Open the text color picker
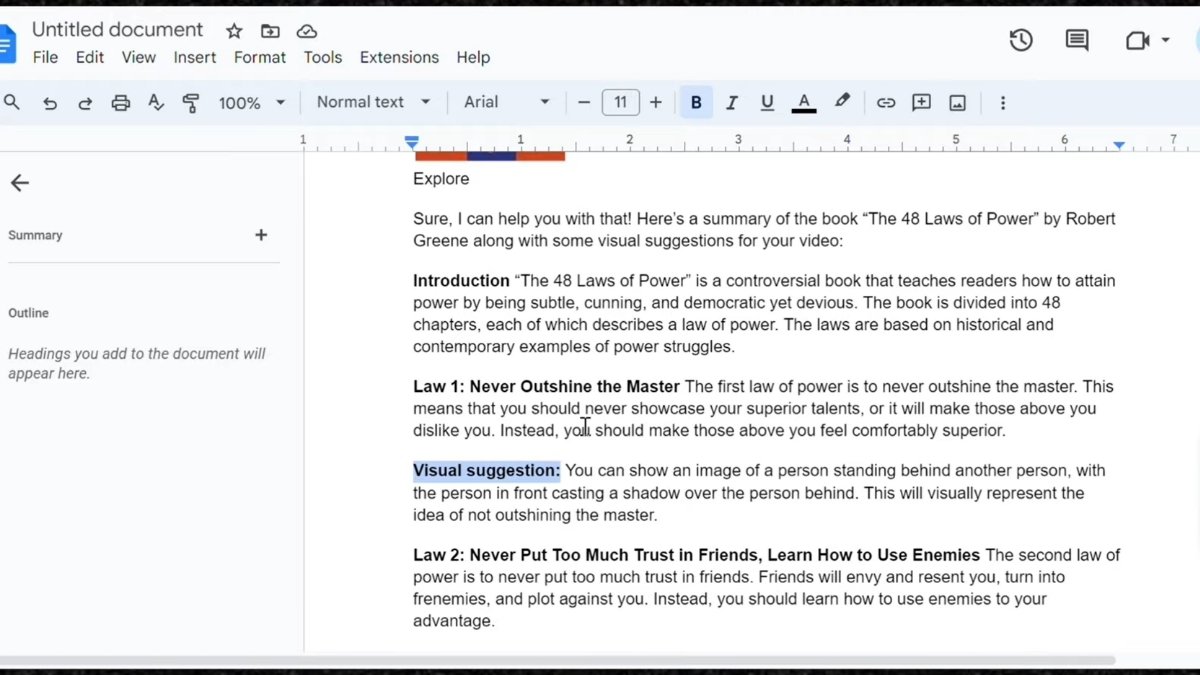The image size is (1200, 675). tap(804, 103)
